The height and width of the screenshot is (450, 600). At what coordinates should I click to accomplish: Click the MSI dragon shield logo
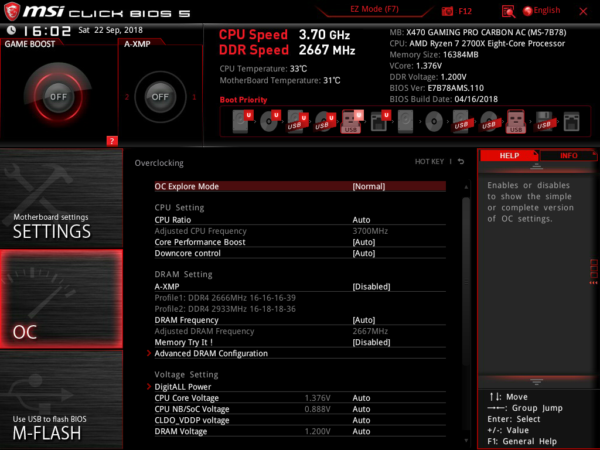[11, 11]
